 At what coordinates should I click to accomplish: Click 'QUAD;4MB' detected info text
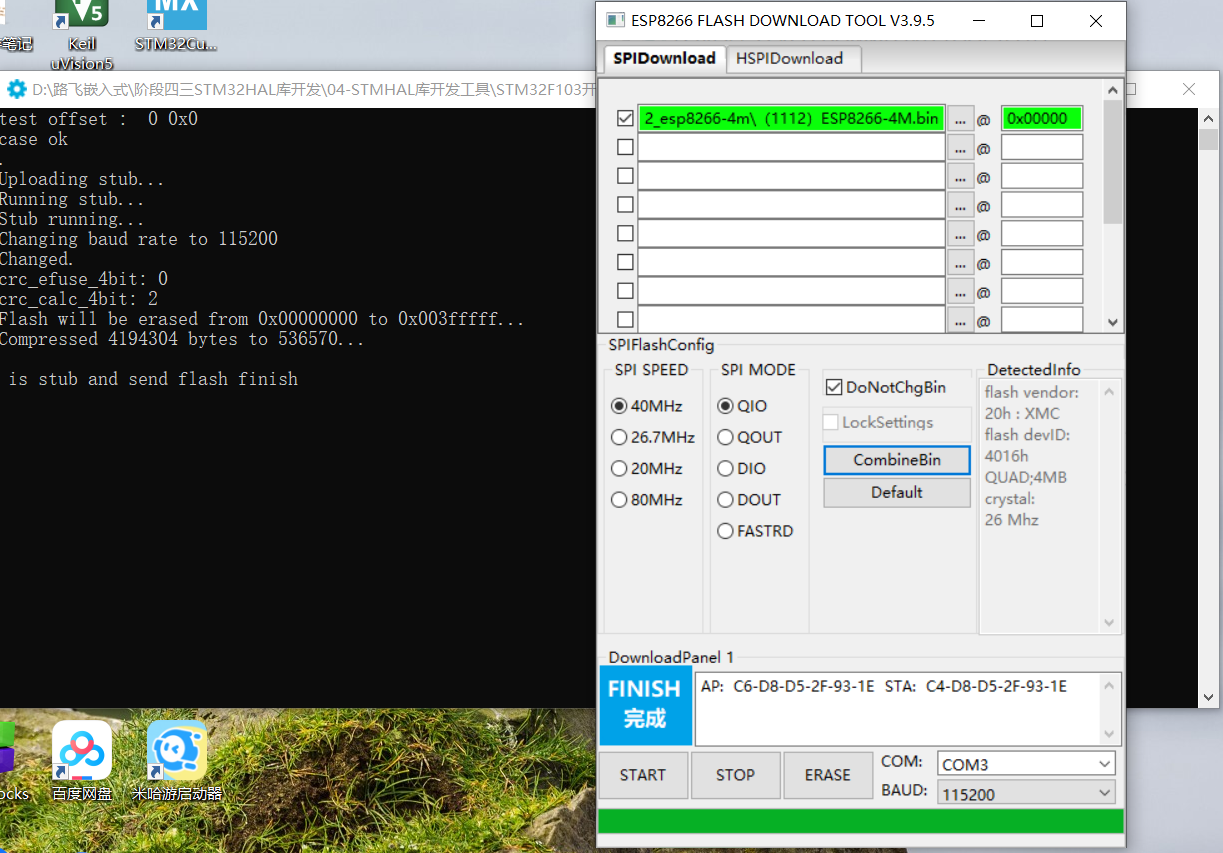coord(1025,477)
